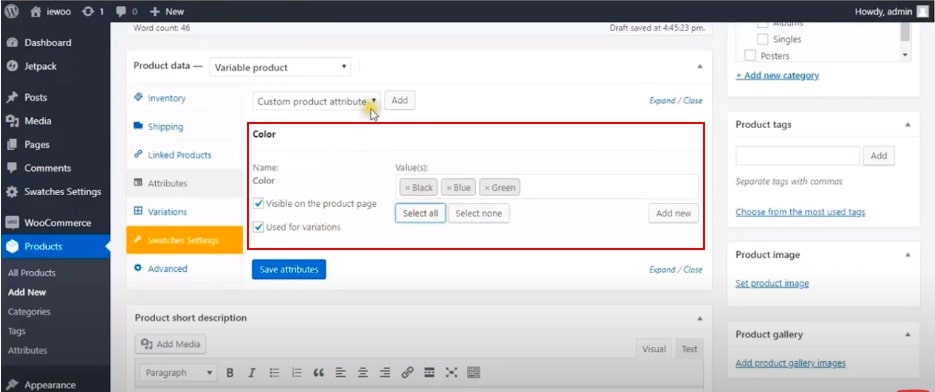Remove the Blue value tag
935x392 pixels.
(x=449, y=188)
